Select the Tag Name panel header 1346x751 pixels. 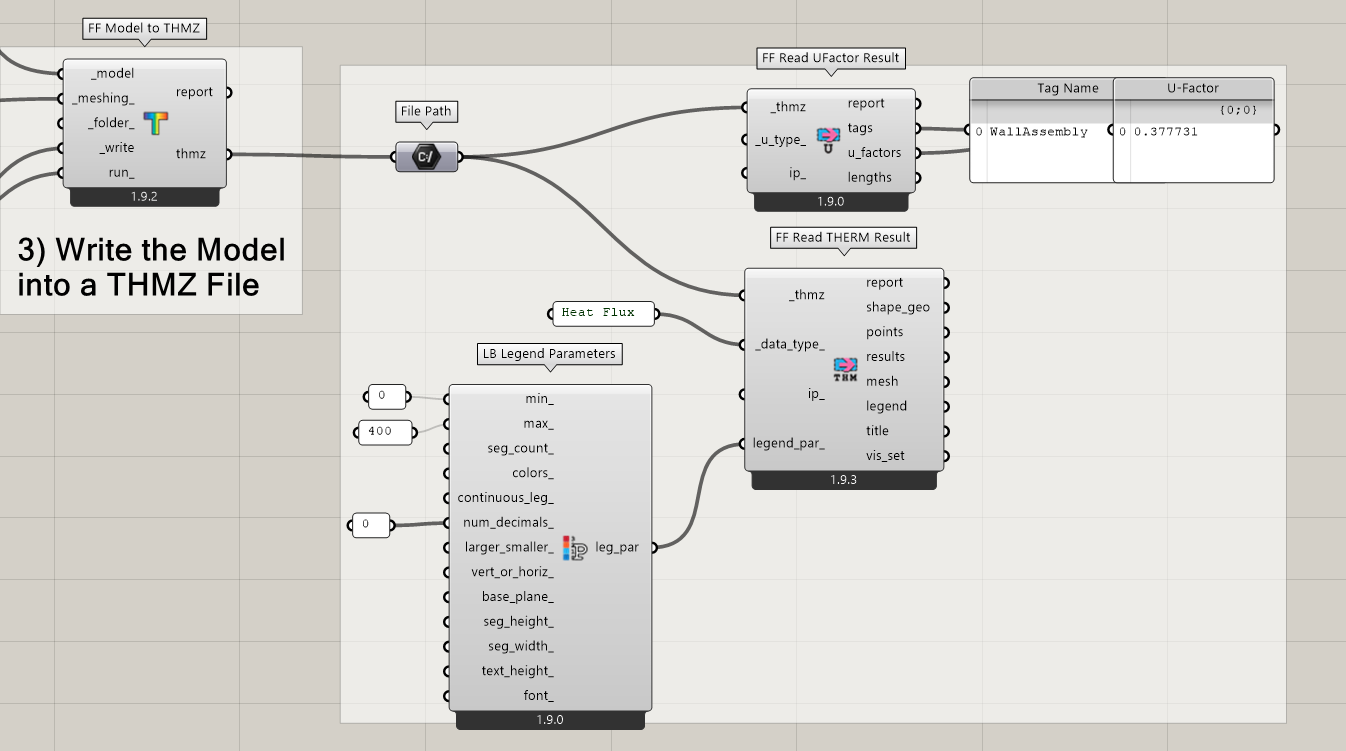[1042, 88]
